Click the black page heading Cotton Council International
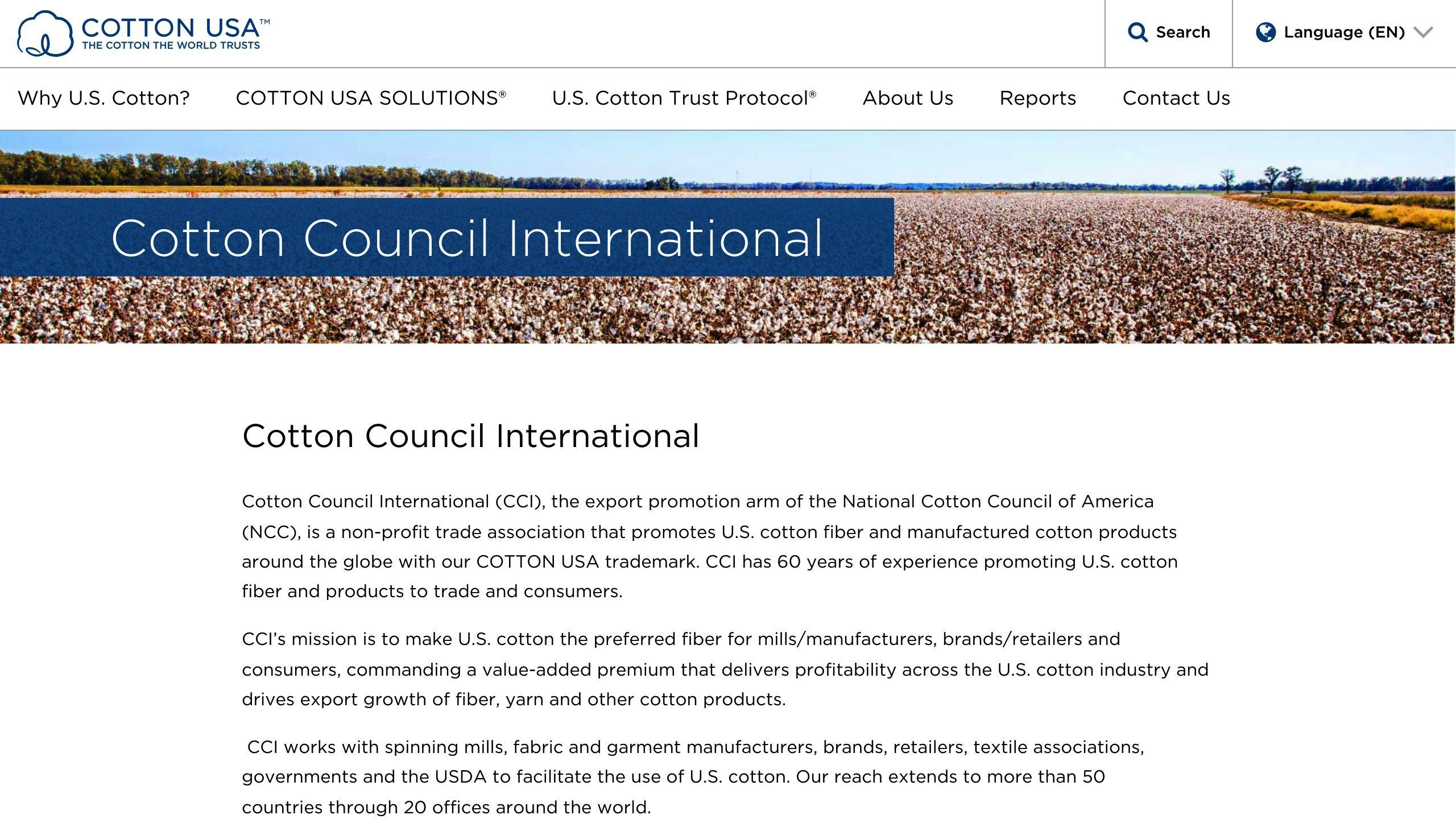The height and width of the screenshot is (819, 1456). pos(470,436)
